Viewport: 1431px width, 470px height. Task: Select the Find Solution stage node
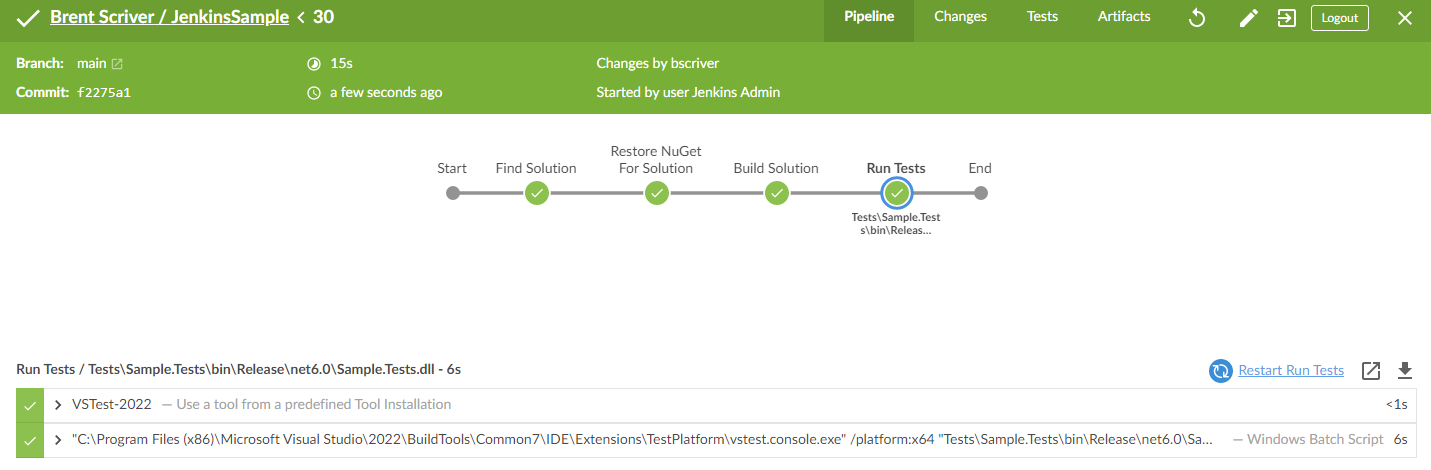pyautogui.click(x=537, y=193)
